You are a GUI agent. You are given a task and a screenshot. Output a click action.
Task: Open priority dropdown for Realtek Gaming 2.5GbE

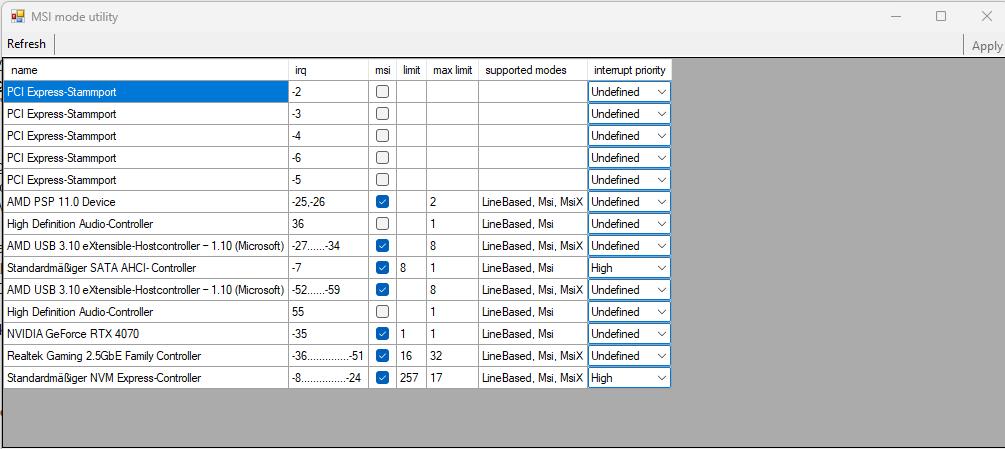tap(629, 355)
